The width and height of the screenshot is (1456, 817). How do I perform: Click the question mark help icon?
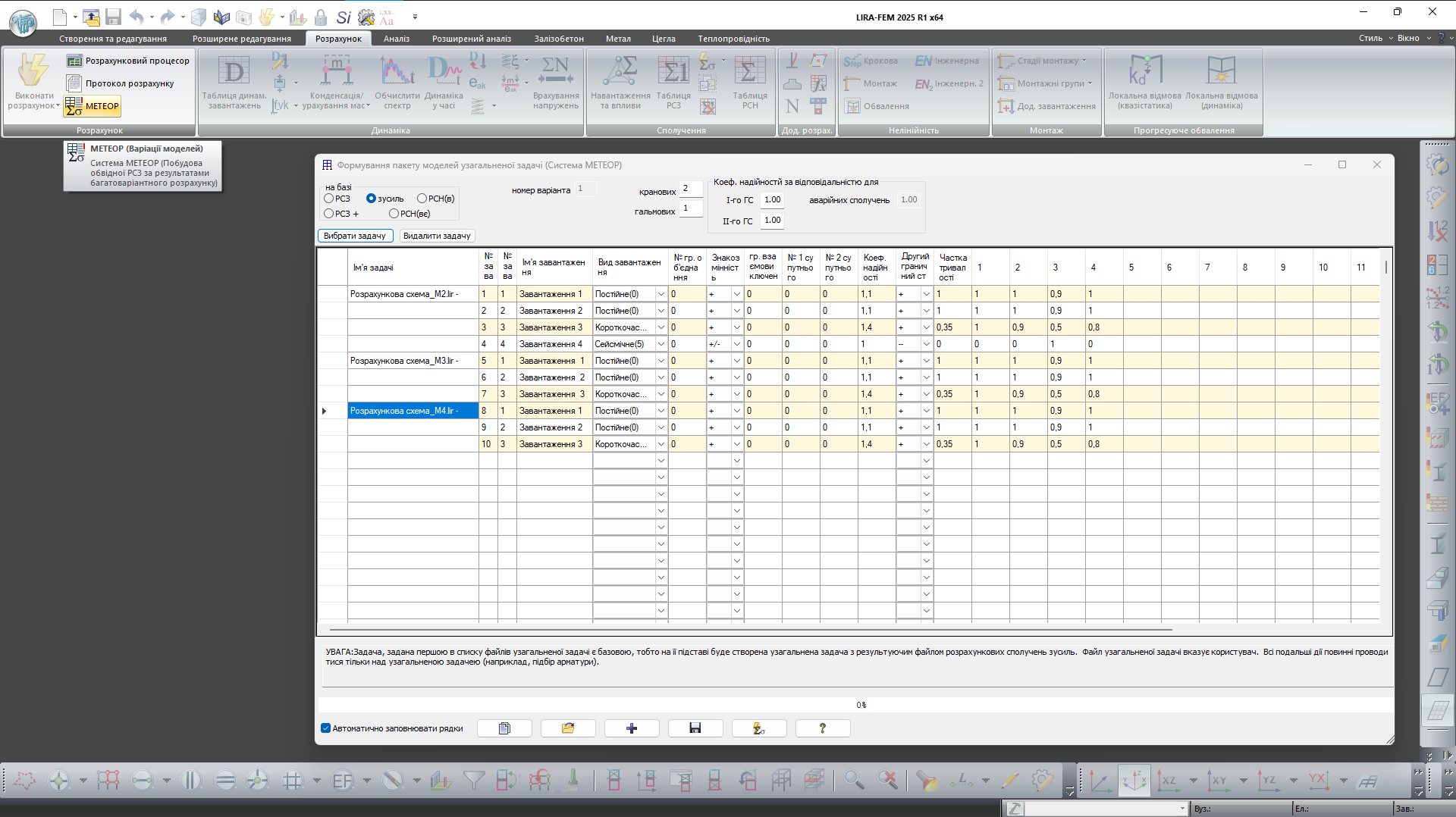[x=822, y=728]
